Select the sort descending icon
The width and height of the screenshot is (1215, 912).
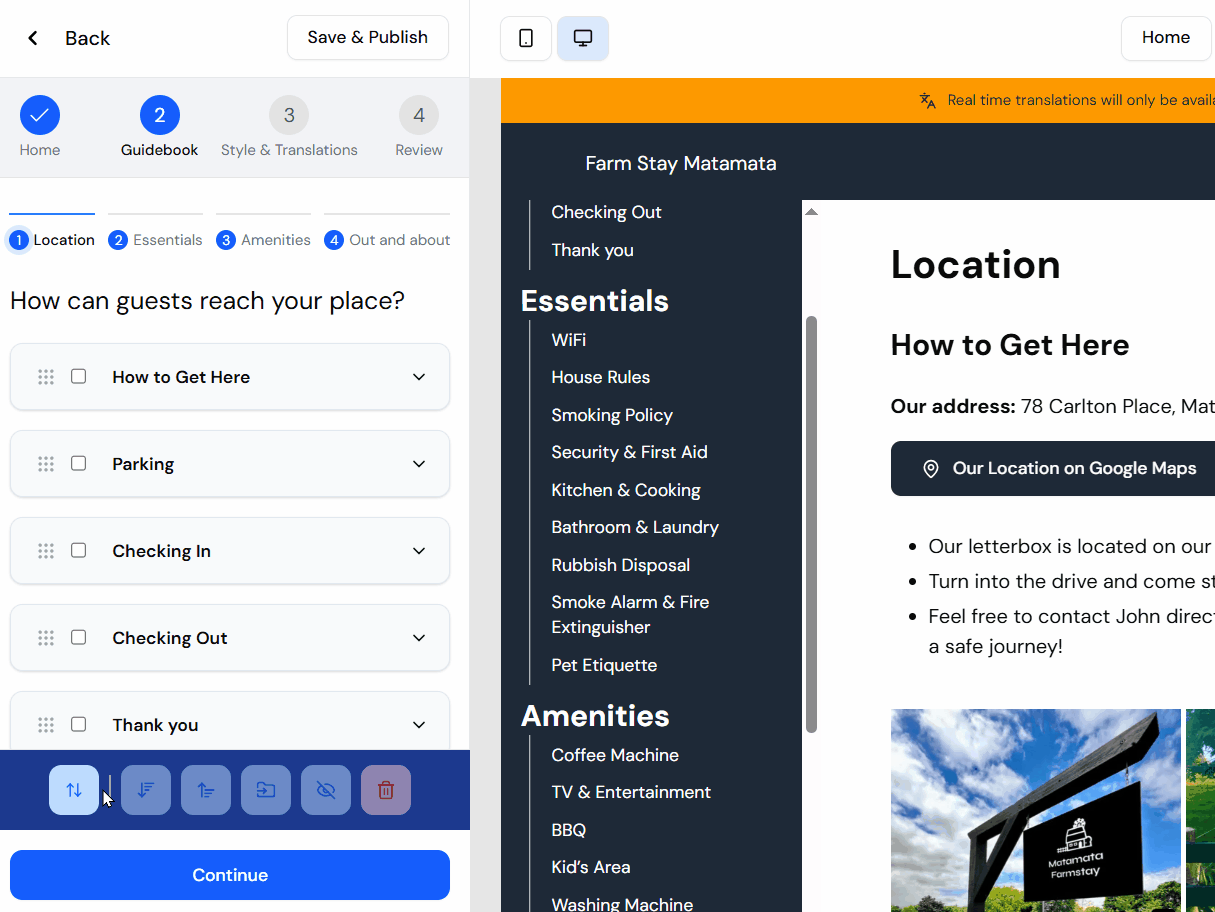pyautogui.click(x=146, y=789)
